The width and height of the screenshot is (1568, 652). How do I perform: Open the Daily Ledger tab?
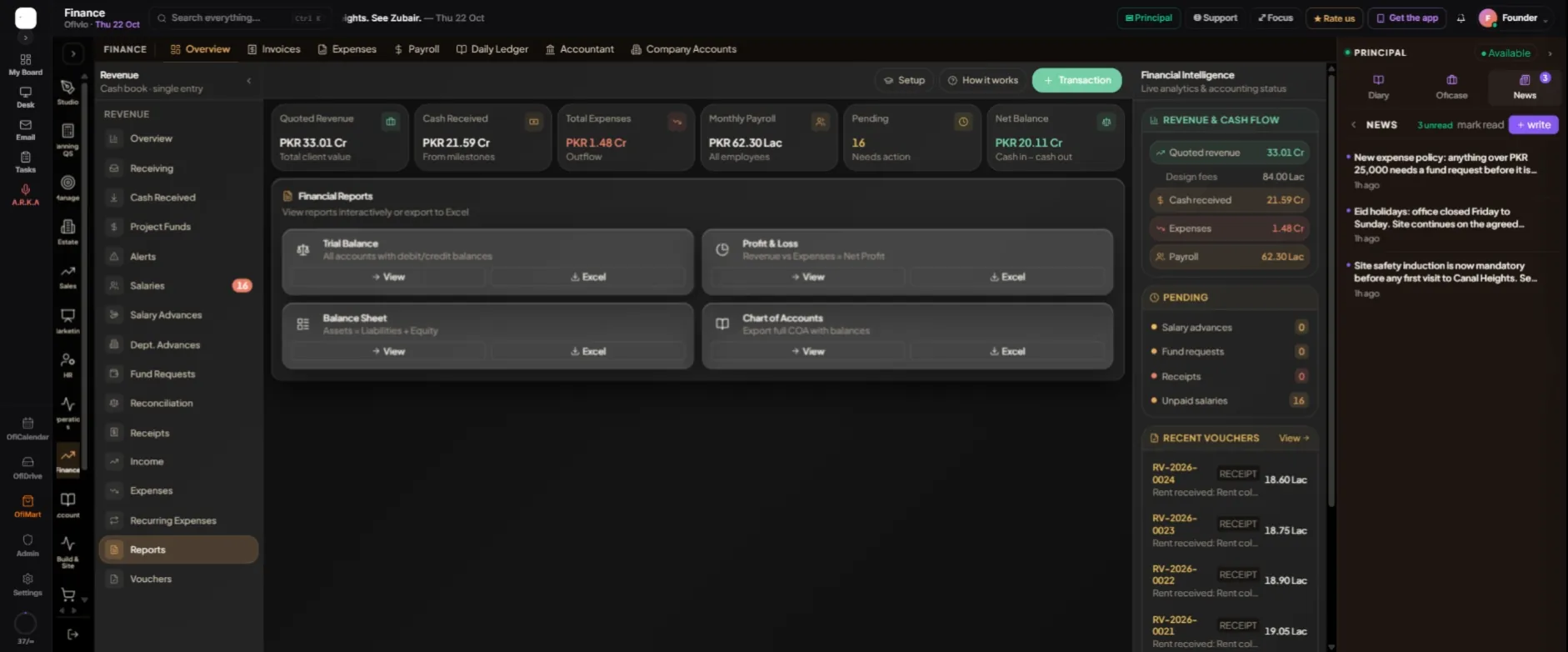pyautogui.click(x=492, y=49)
